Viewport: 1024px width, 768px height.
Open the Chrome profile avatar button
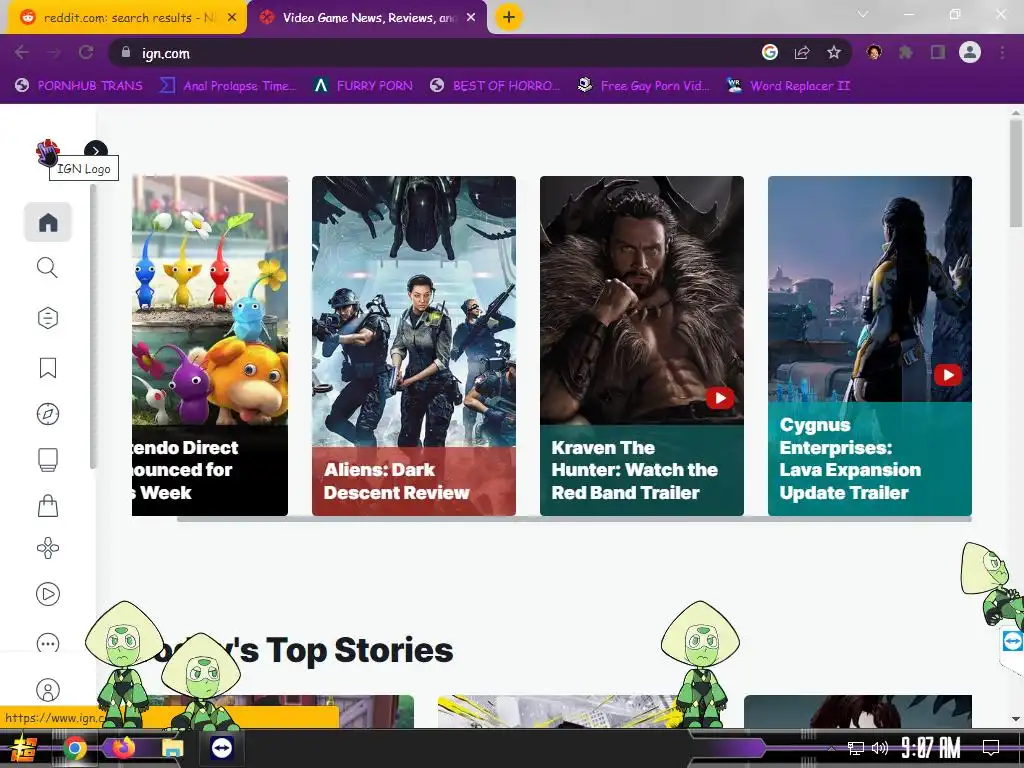(x=970, y=52)
